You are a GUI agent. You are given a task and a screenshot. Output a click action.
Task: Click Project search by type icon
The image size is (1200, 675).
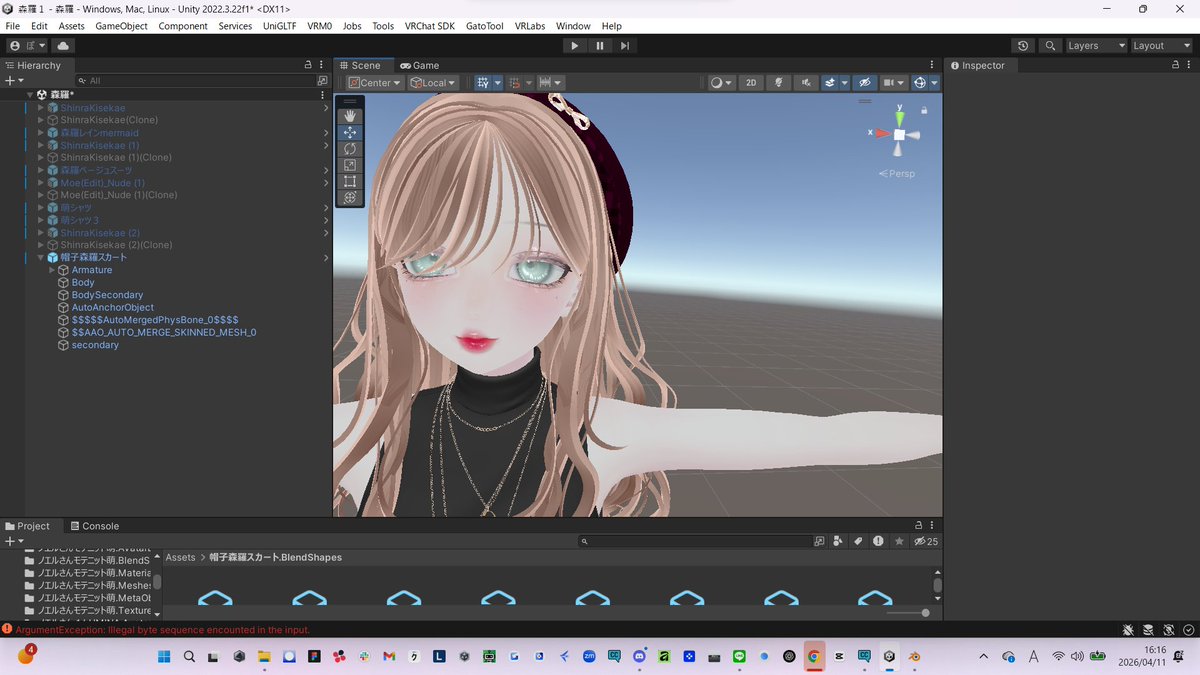838,541
